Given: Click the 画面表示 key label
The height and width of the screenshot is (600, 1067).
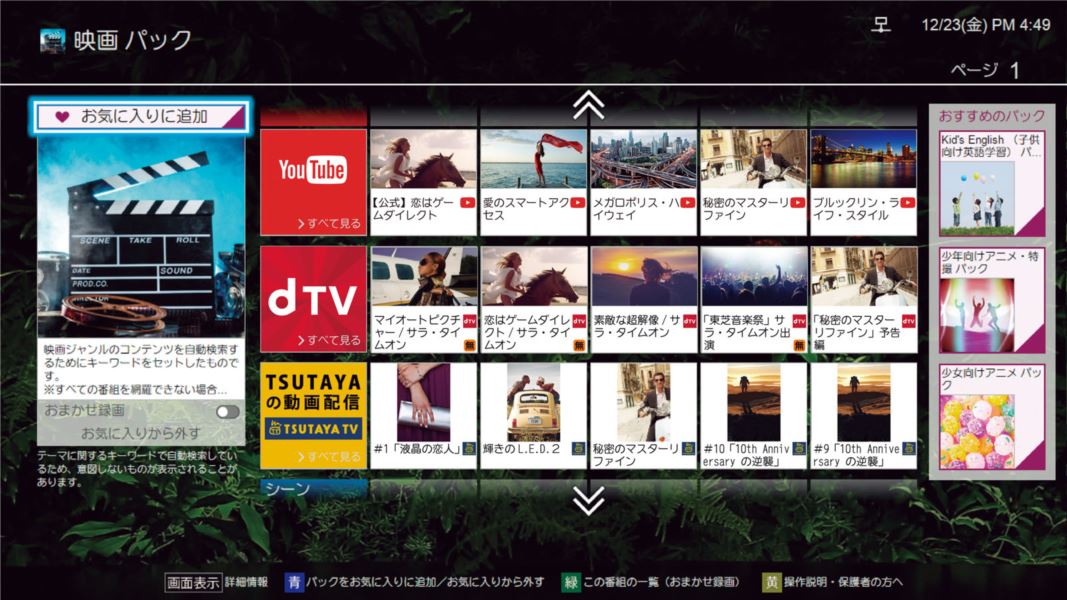Looking at the screenshot, I should tap(193, 582).
